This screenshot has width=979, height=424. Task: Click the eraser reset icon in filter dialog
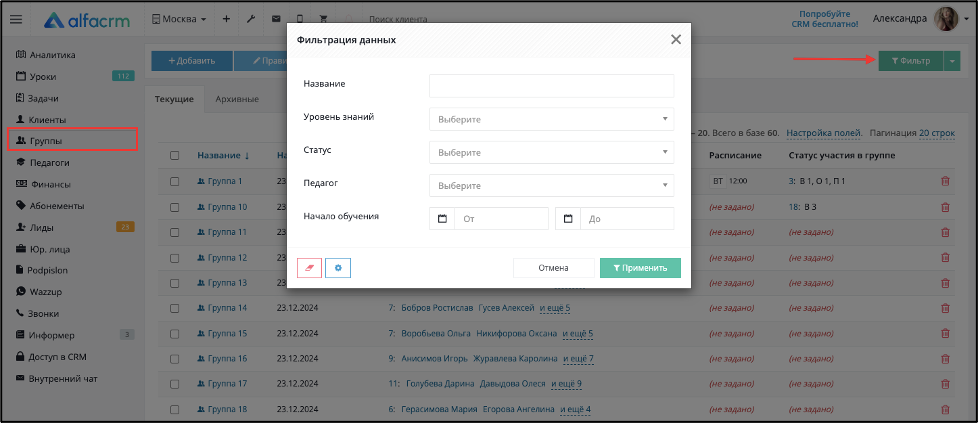(310, 268)
